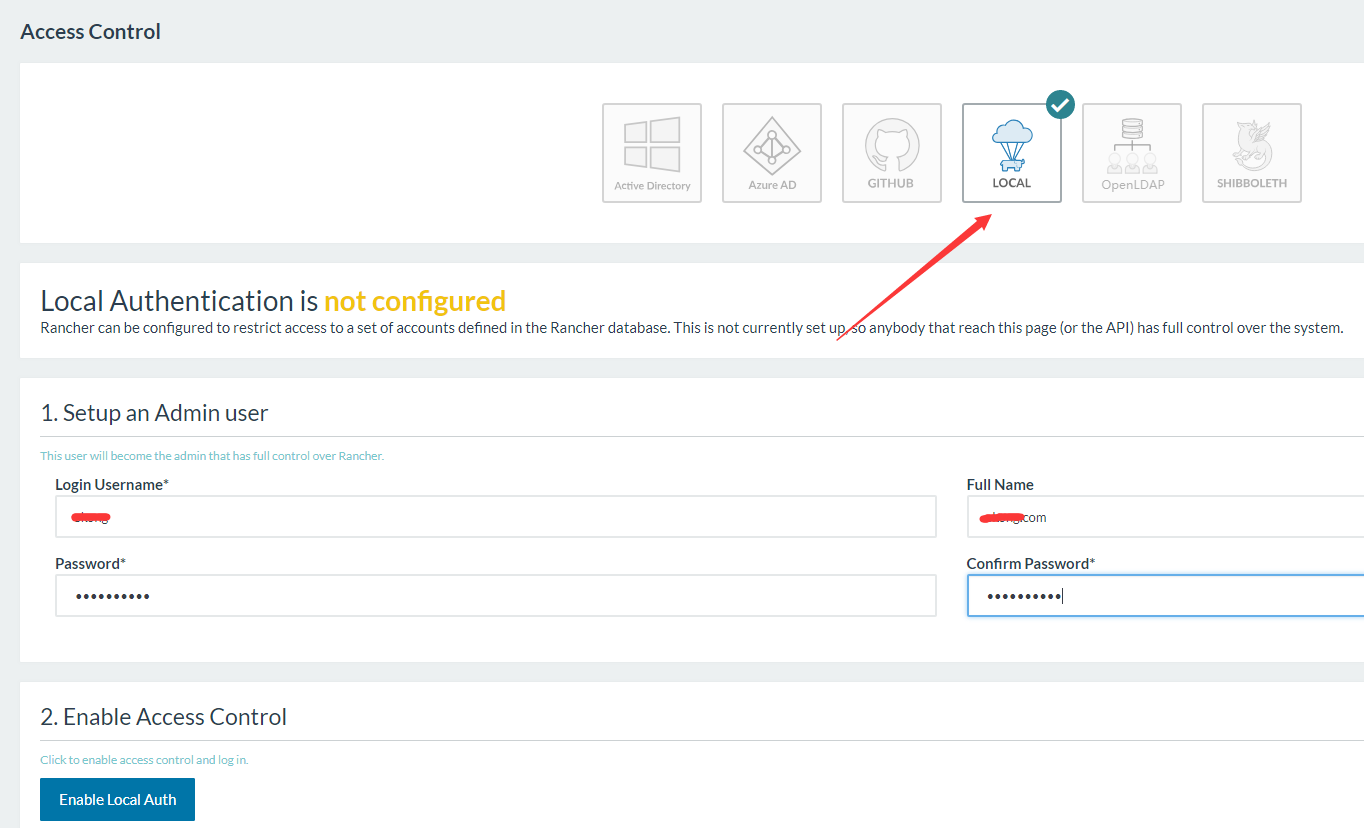Viewport: 1364px width, 828px height.
Task: Click the Access Control page heading
Action: point(90,31)
